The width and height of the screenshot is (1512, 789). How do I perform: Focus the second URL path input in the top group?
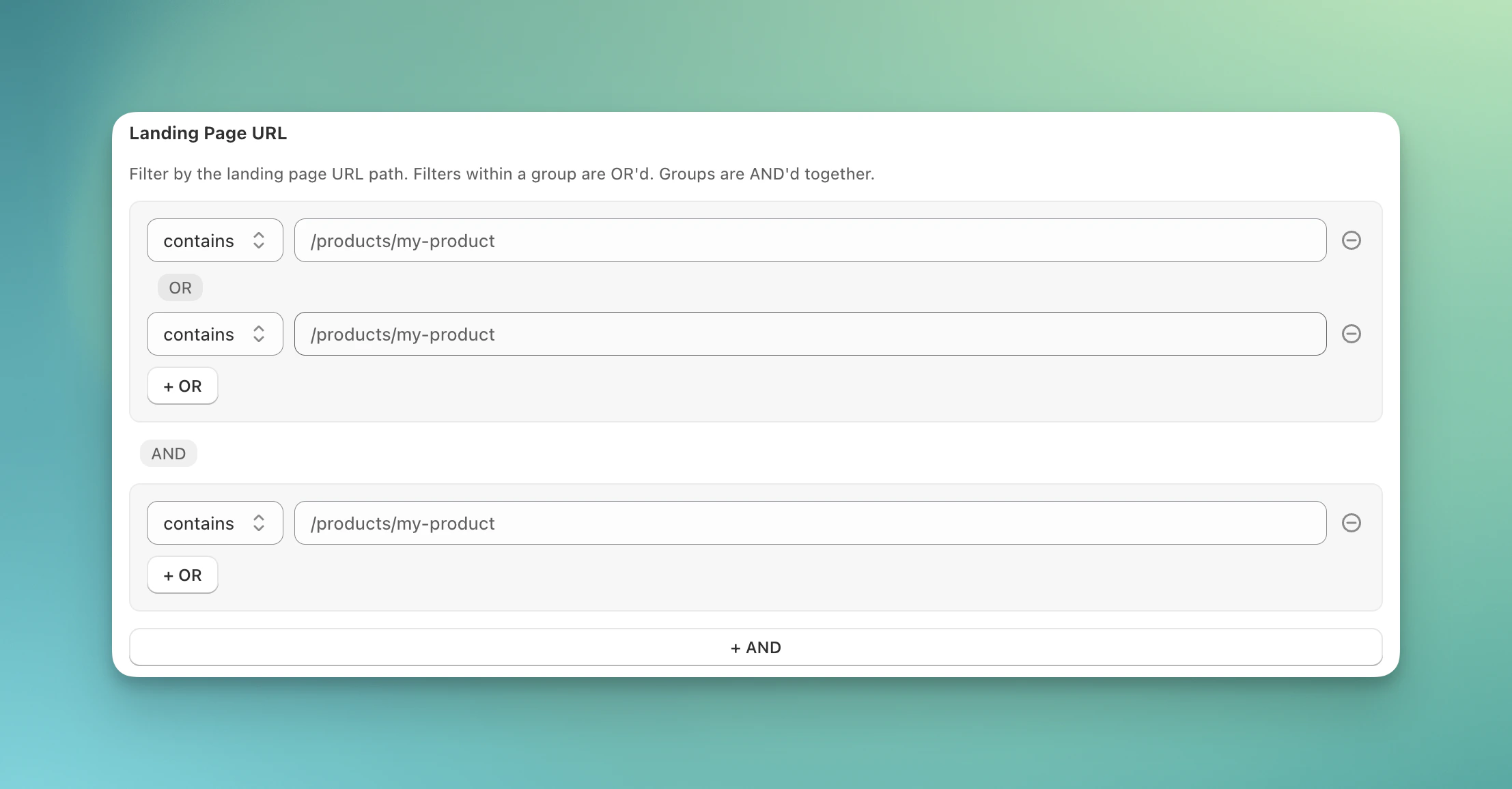click(x=810, y=334)
